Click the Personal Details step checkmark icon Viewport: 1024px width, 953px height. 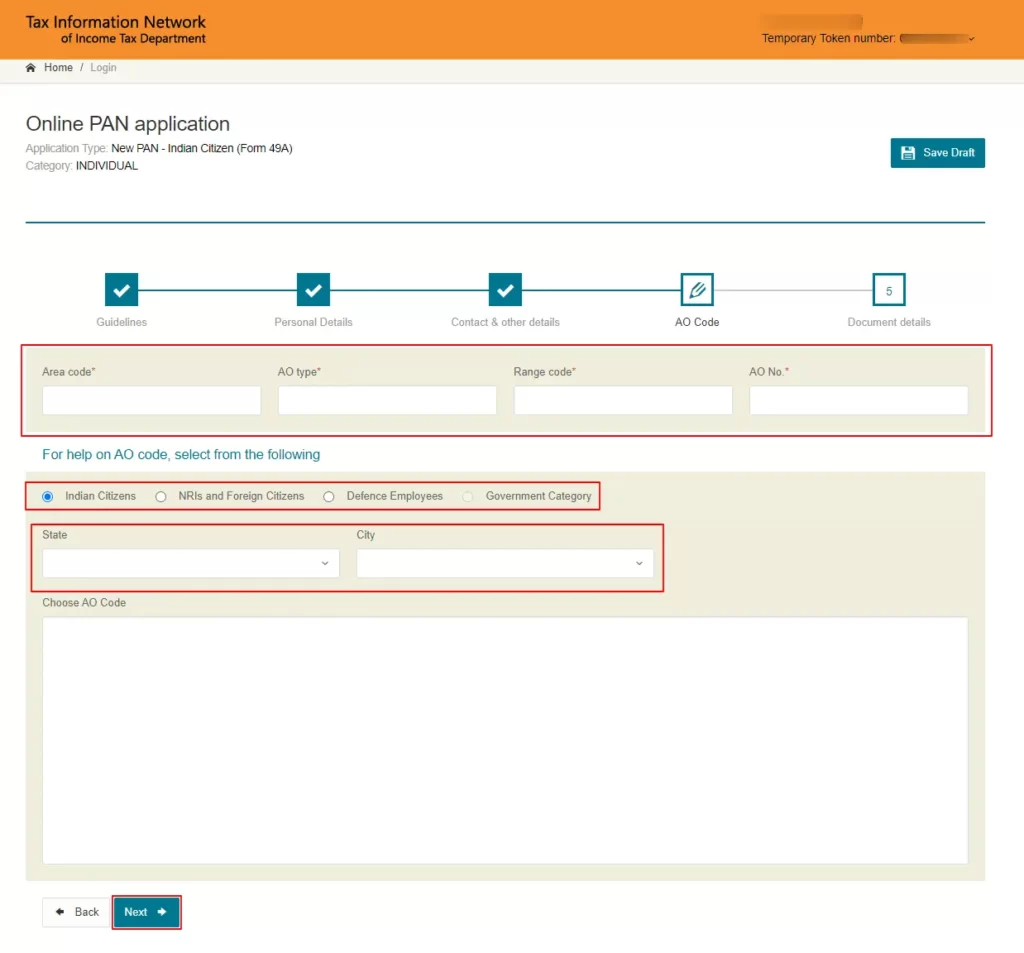(x=313, y=290)
